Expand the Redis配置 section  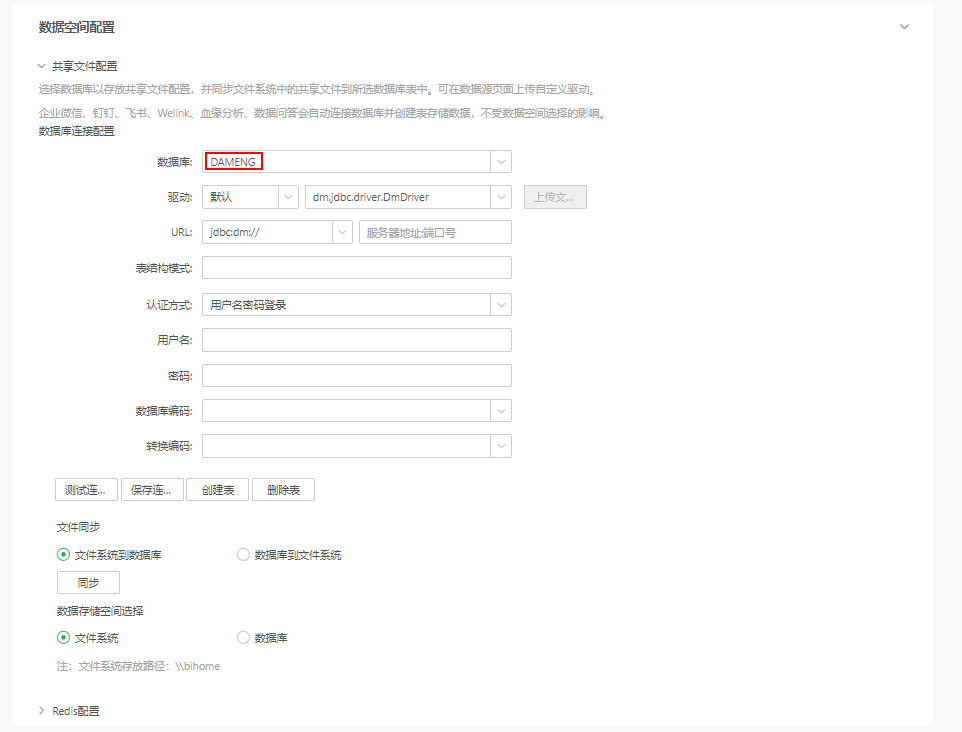[x=42, y=710]
